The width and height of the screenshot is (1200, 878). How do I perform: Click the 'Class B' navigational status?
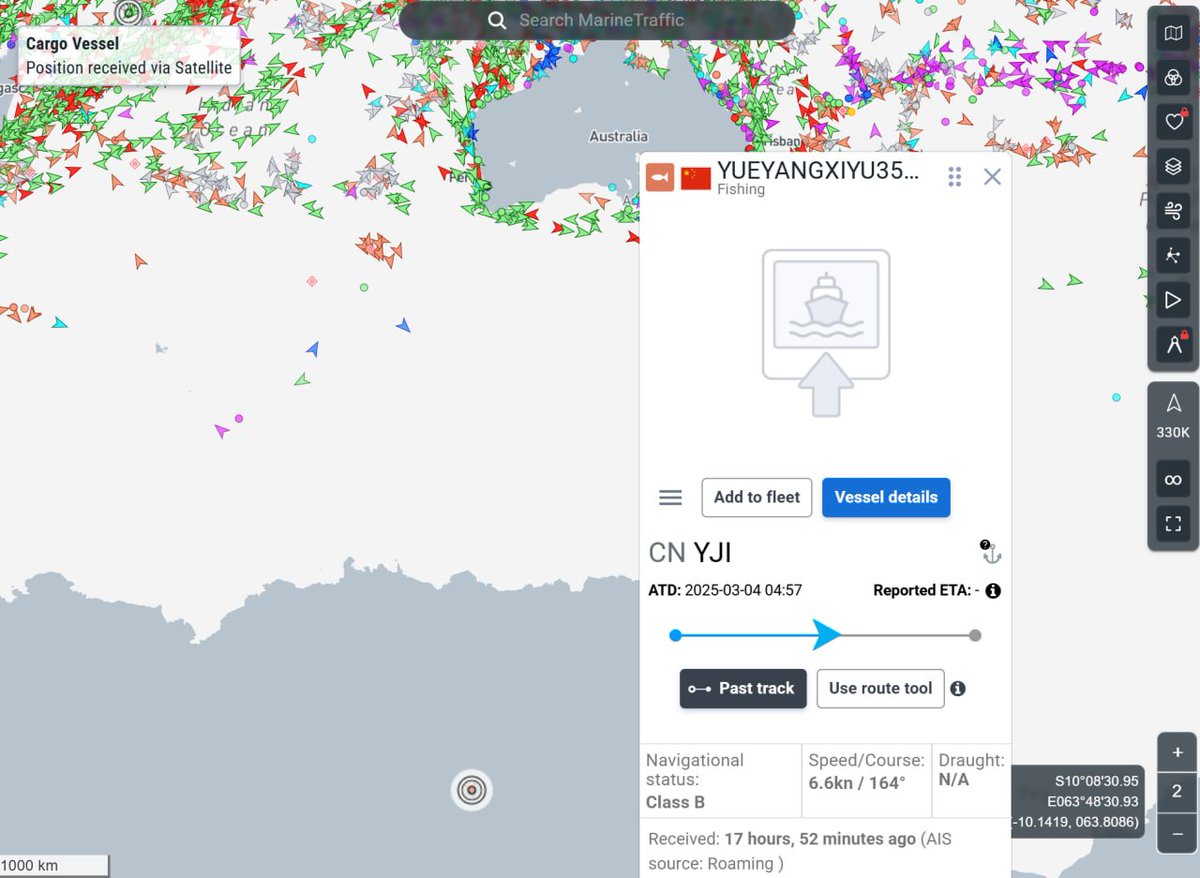point(675,802)
